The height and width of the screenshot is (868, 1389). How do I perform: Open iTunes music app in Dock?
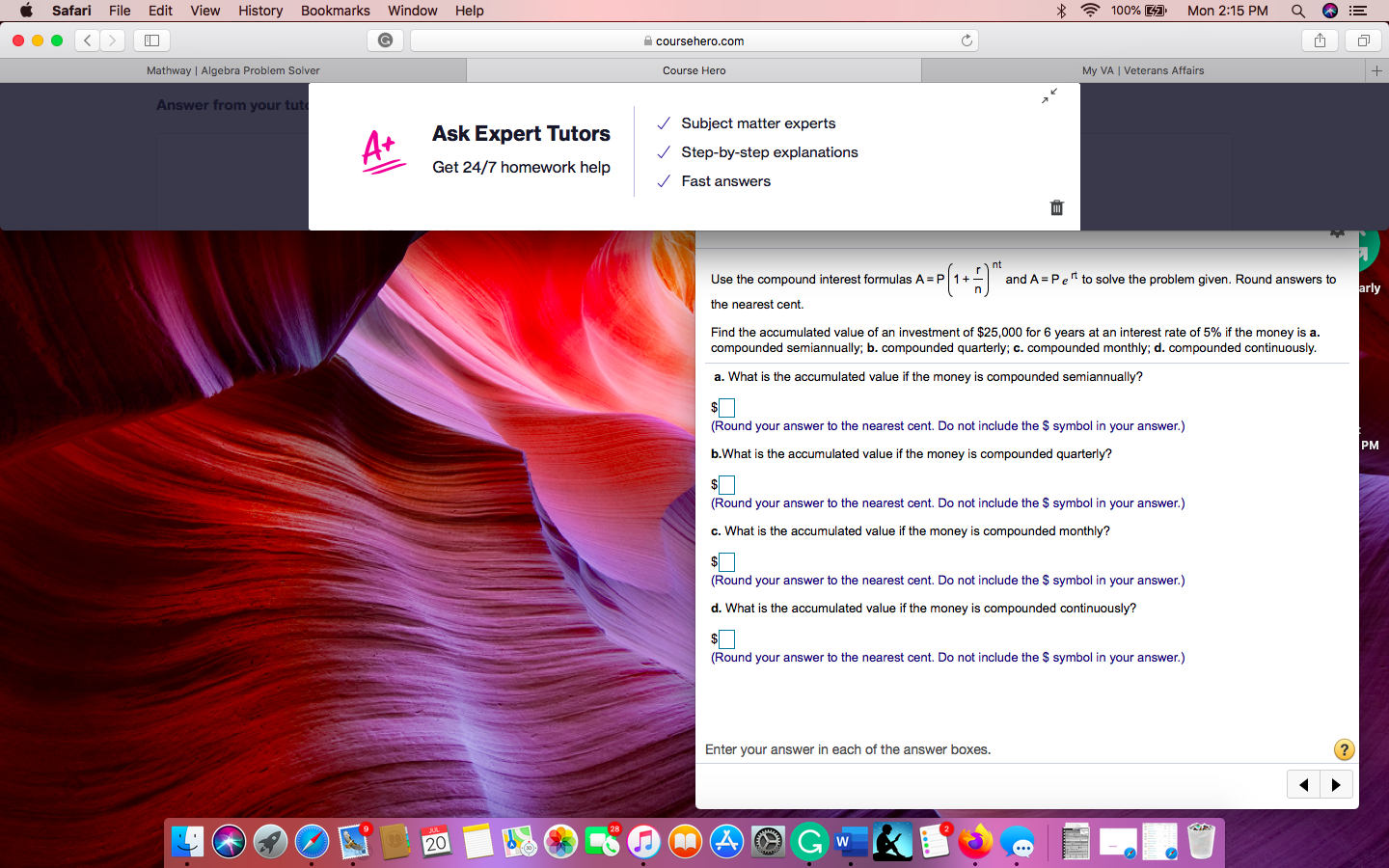click(643, 842)
